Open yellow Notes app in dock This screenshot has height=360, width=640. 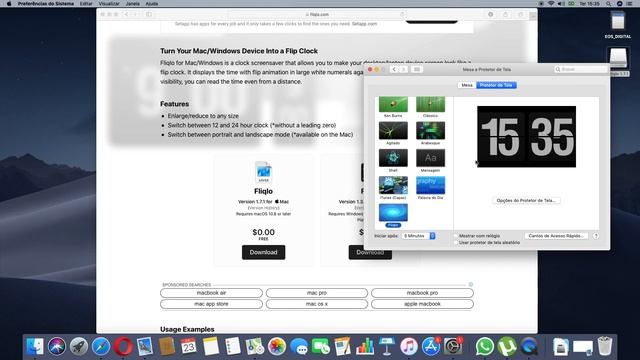[x=211, y=347]
